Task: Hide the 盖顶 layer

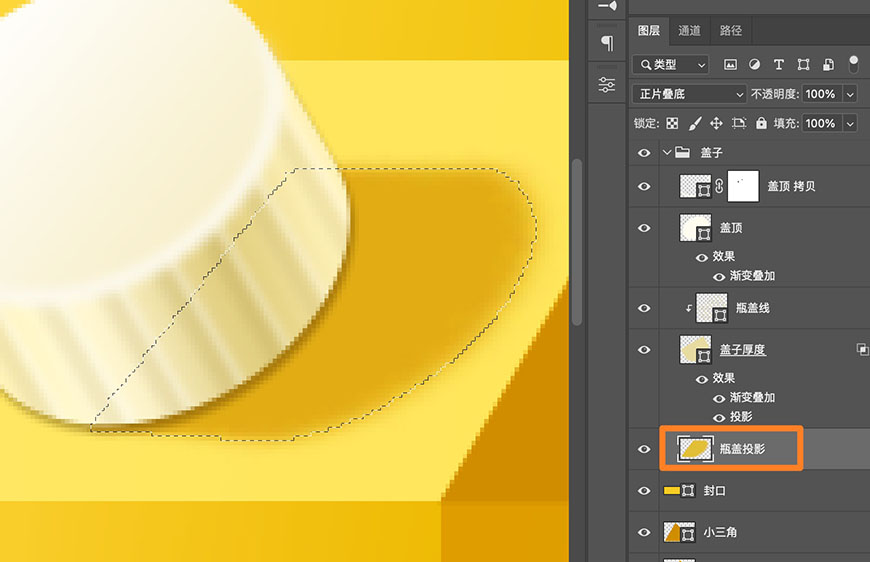Action: [644, 228]
